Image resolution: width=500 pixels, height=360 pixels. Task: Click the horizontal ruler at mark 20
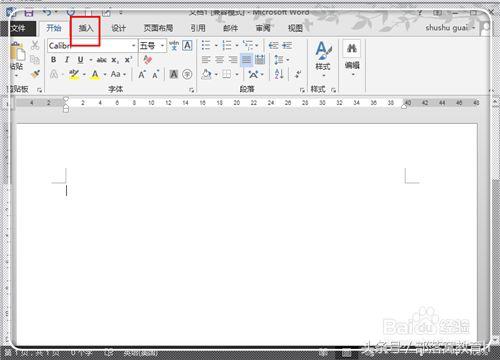tap(237, 103)
